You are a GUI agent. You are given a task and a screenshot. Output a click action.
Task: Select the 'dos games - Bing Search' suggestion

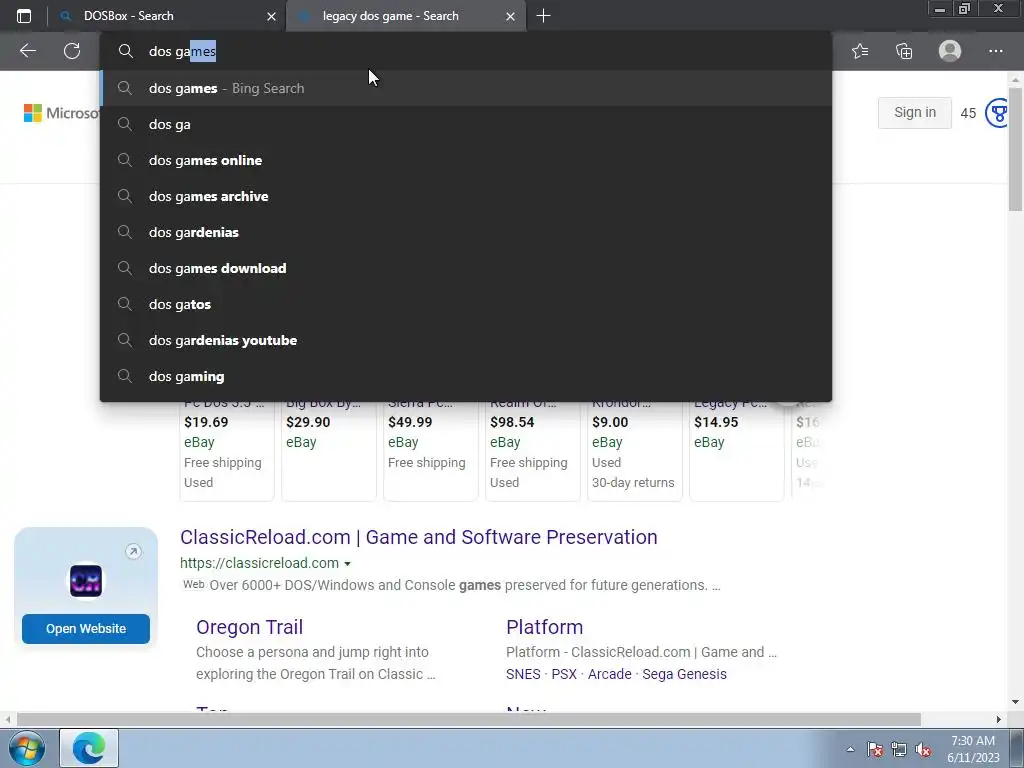pyautogui.click(x=466, y=88)
